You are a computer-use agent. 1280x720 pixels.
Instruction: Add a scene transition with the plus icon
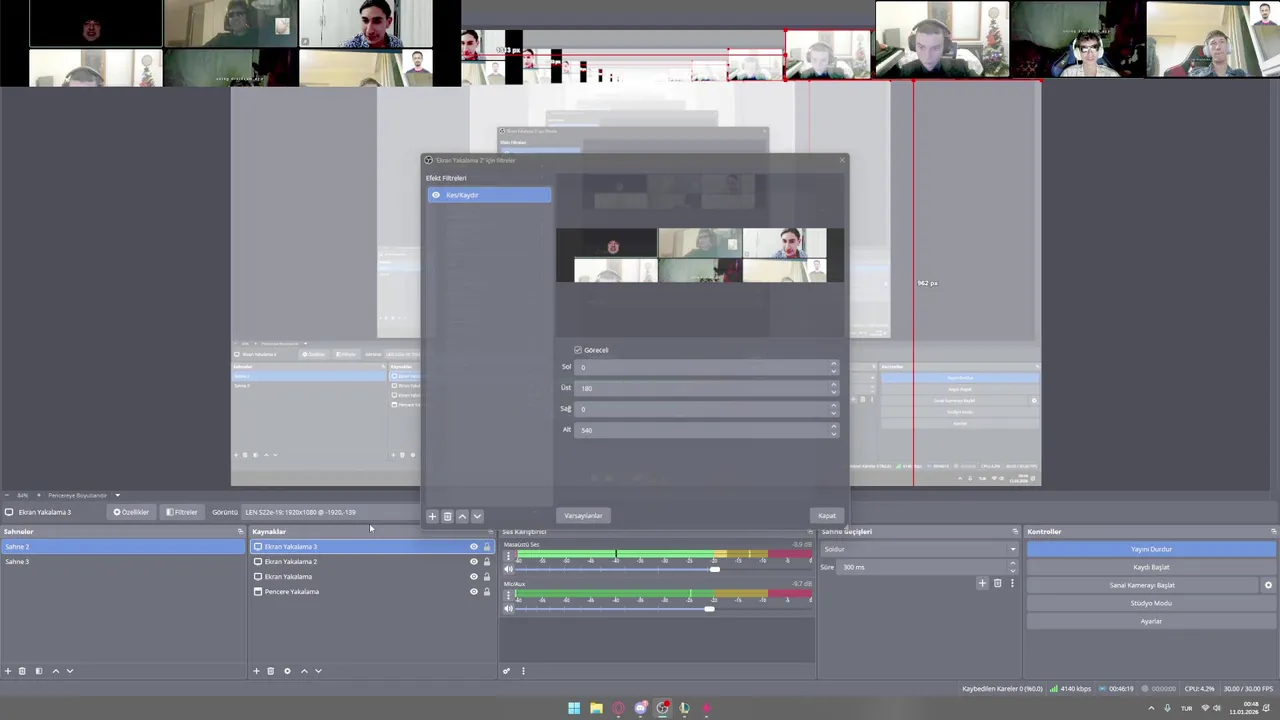[x=982, y=583]
